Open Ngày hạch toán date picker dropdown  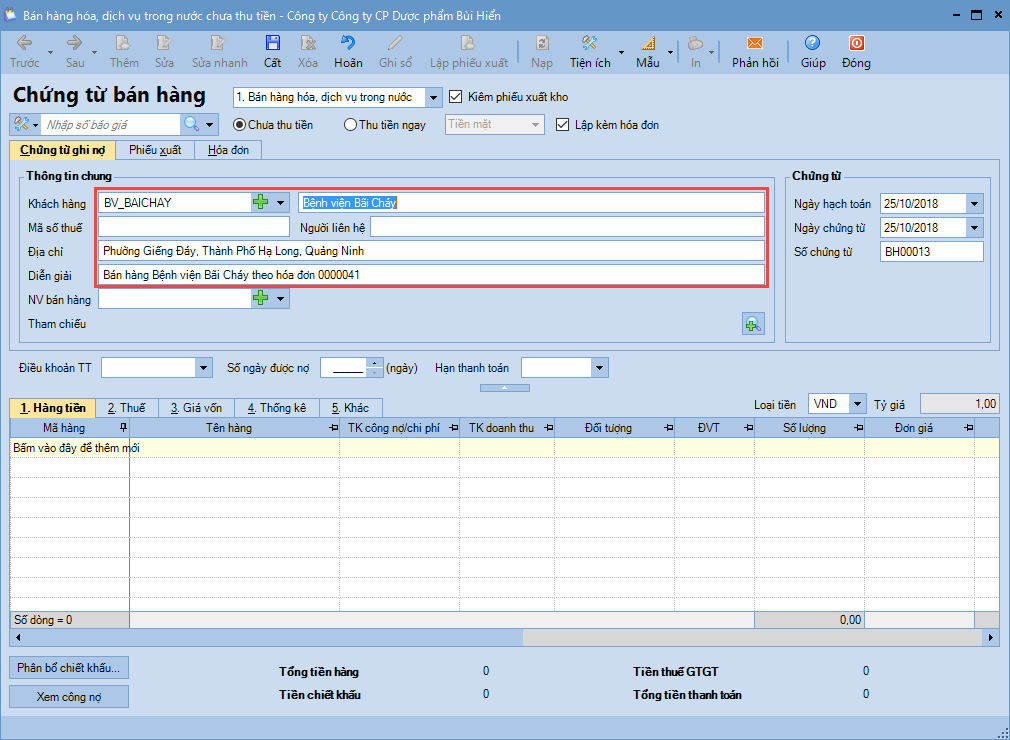click(975, 204)
